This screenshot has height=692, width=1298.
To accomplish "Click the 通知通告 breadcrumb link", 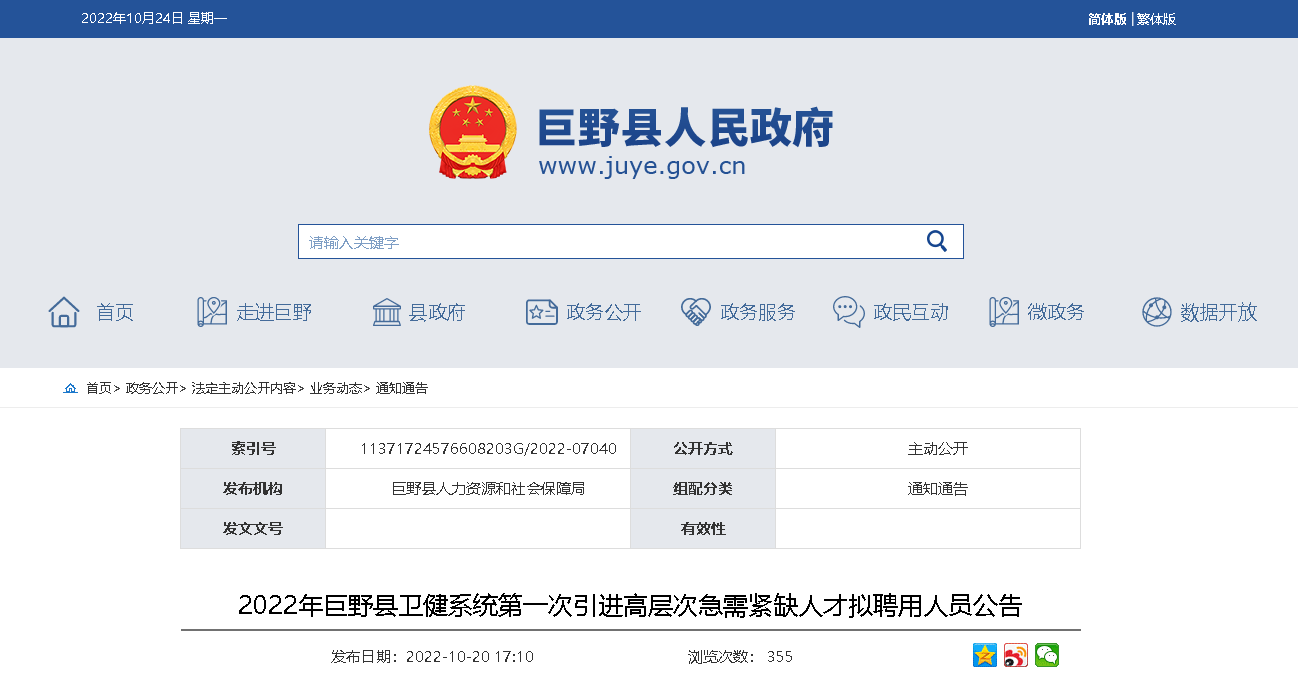I will (402, 388).
